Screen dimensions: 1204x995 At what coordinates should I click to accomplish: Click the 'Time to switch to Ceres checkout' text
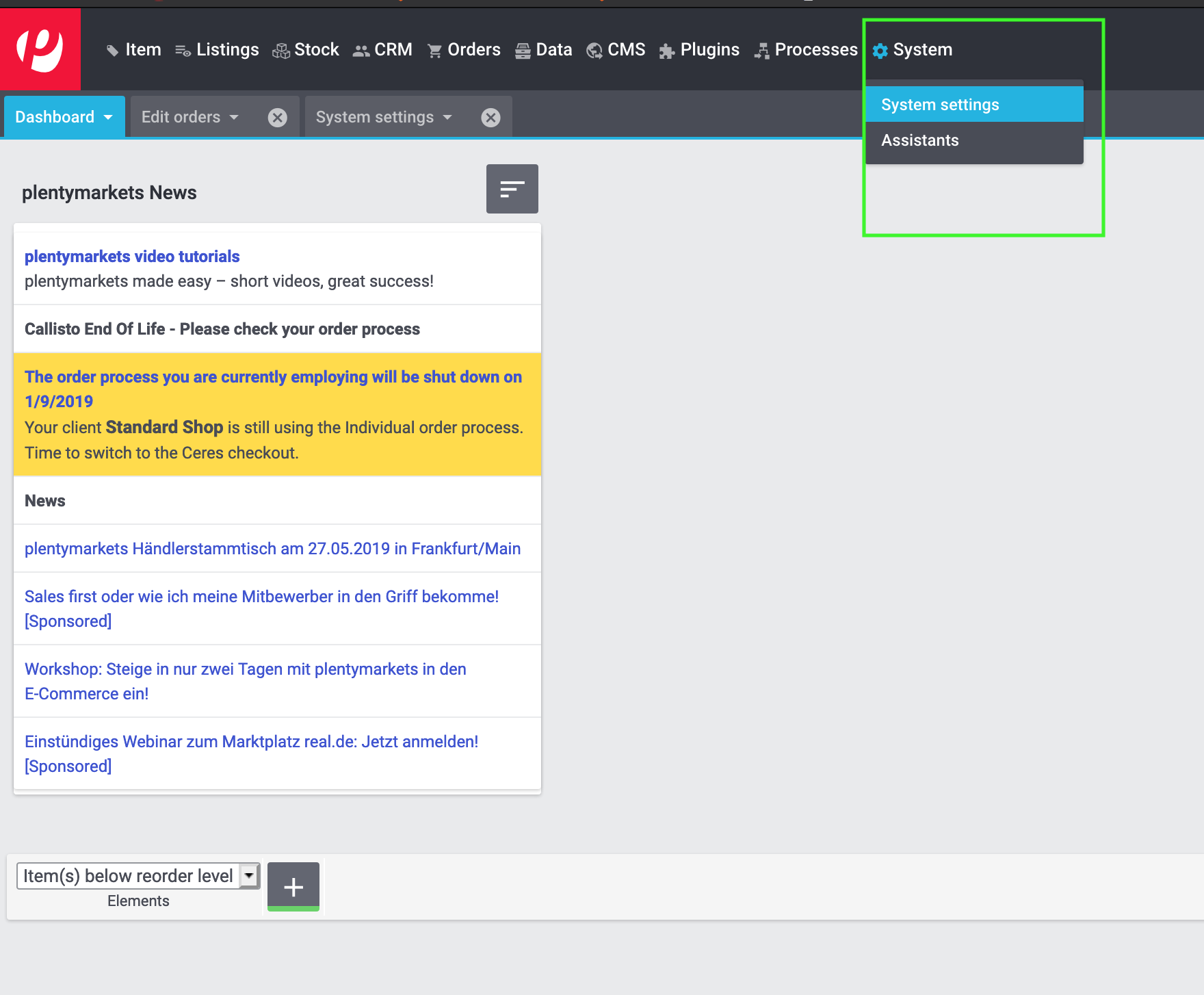point(161,453)
